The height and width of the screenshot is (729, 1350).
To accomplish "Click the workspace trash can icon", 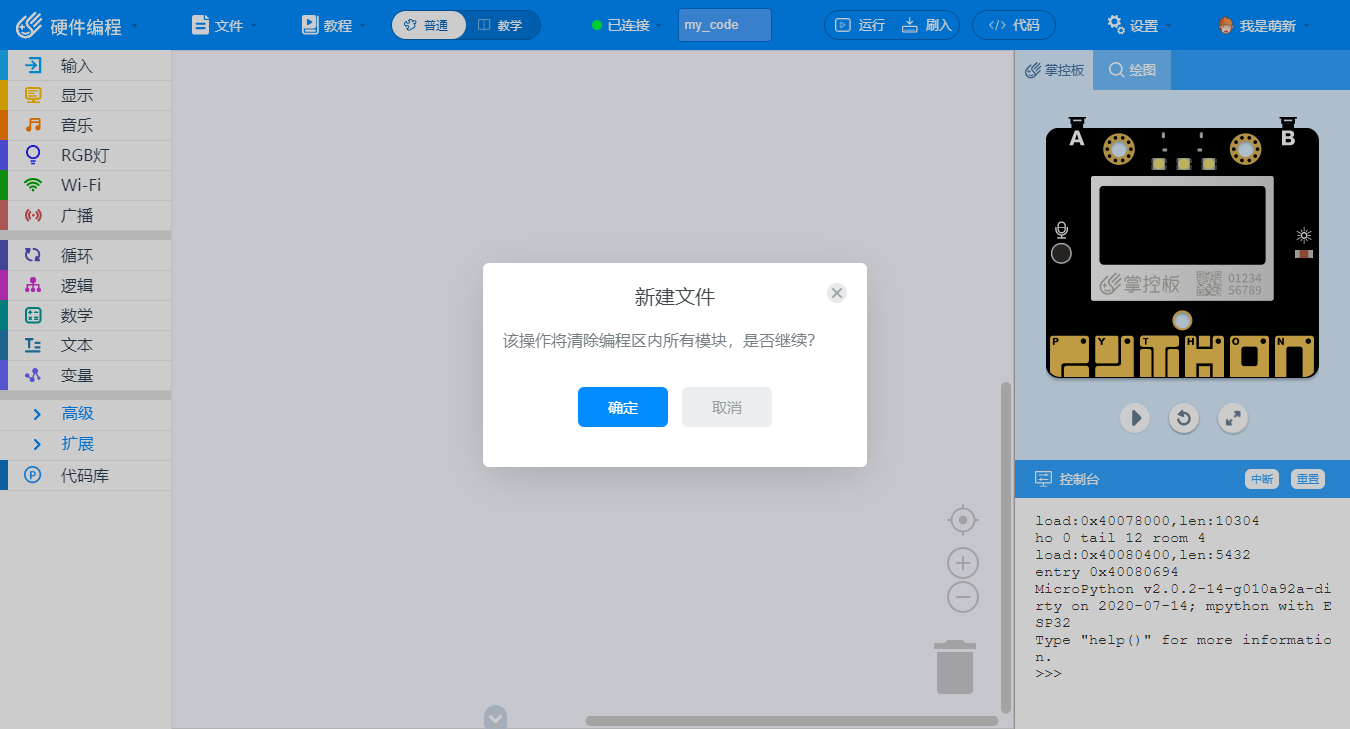I will point(955,667).
